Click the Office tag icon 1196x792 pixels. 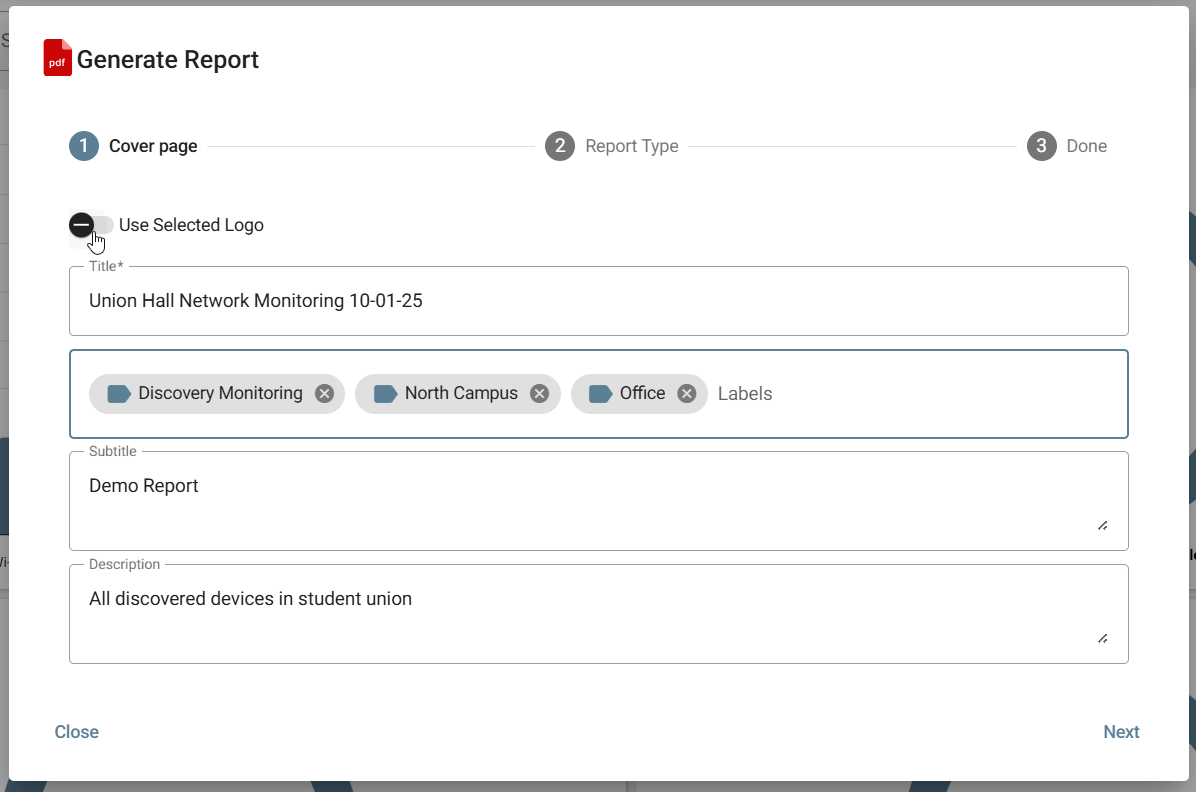point(601,394)
